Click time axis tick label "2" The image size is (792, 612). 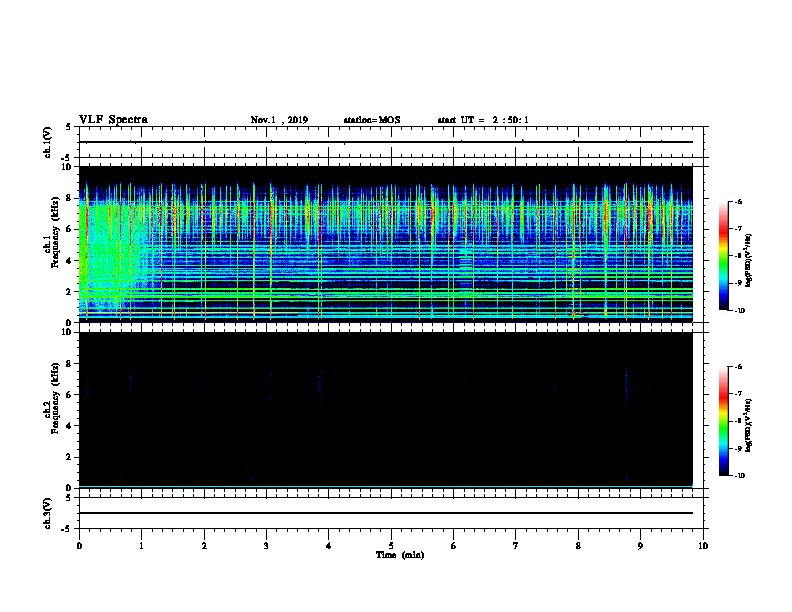tap(204, 545)
